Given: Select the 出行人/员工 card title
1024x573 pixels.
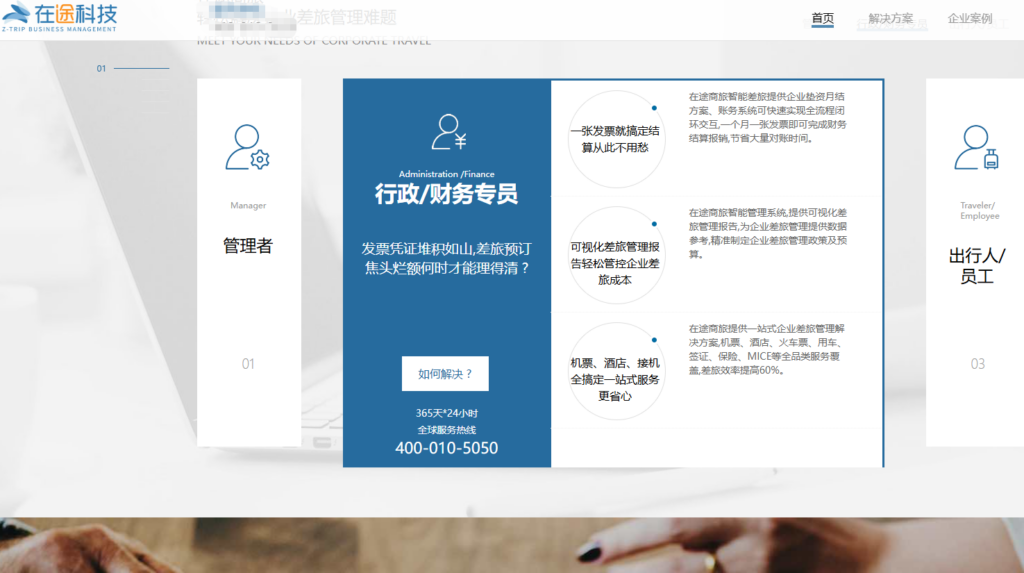Looking at the screenshot, I should click(977, 266).
